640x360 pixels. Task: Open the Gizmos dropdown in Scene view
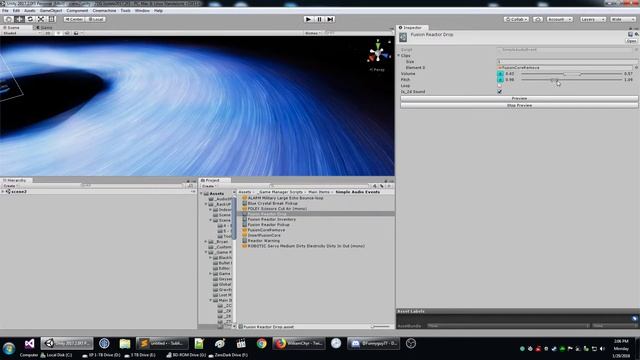(x=313, y=33)
